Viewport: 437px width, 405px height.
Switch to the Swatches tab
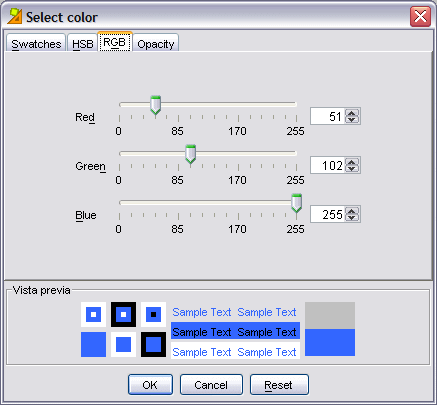pos(36,43)
